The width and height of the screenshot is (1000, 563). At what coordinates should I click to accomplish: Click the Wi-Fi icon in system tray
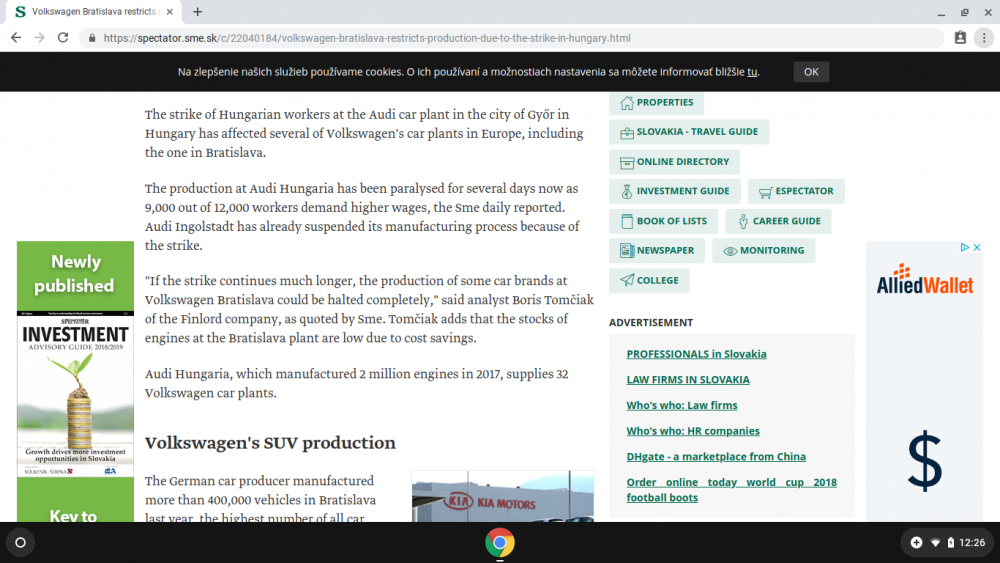point(936,543)
